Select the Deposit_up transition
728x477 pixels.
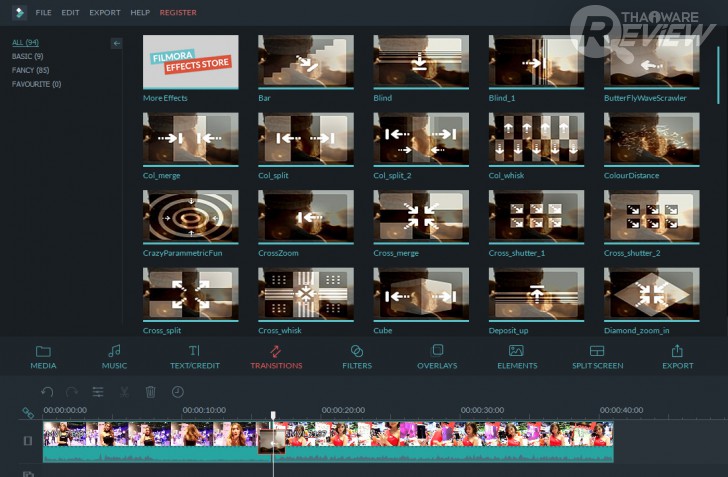coord(536,294)
